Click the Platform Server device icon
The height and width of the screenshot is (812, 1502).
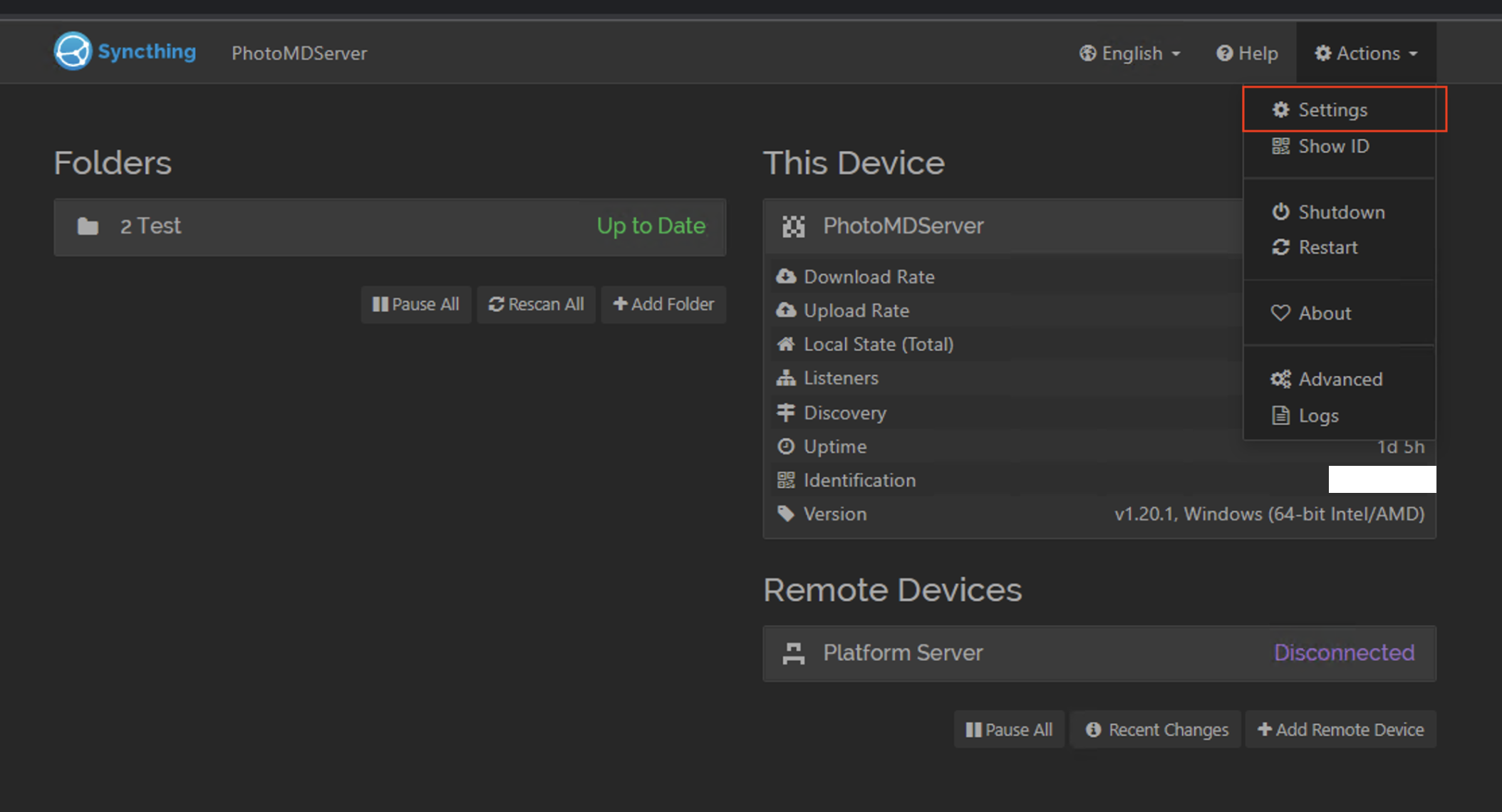(793, 653)
